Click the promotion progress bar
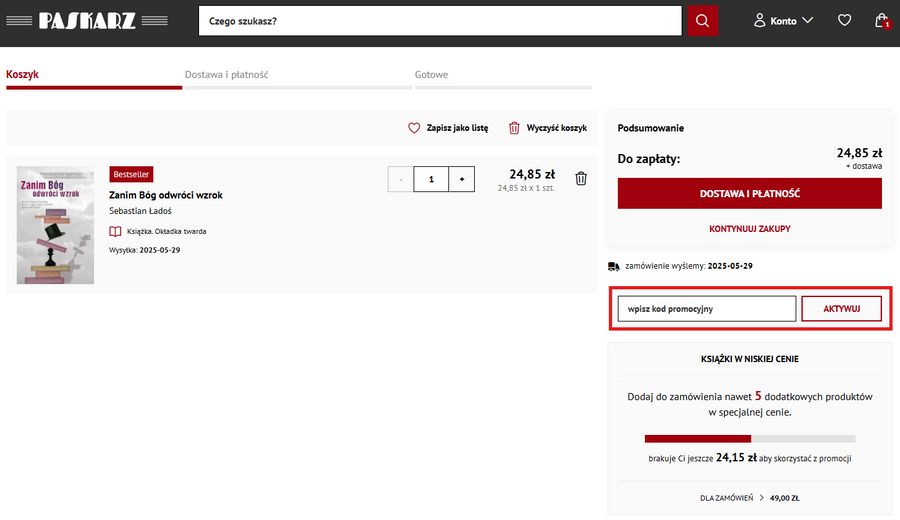 point(749,438)
